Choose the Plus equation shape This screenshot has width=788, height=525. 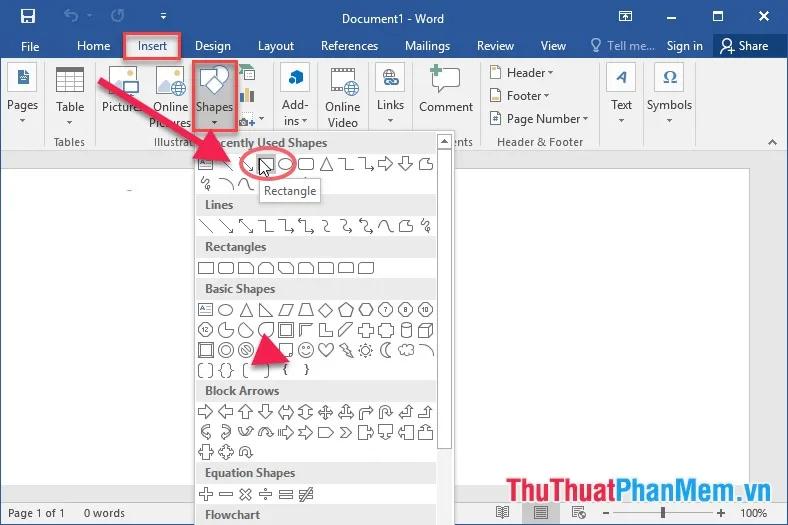pyautogui.click(x=206, y=494)
